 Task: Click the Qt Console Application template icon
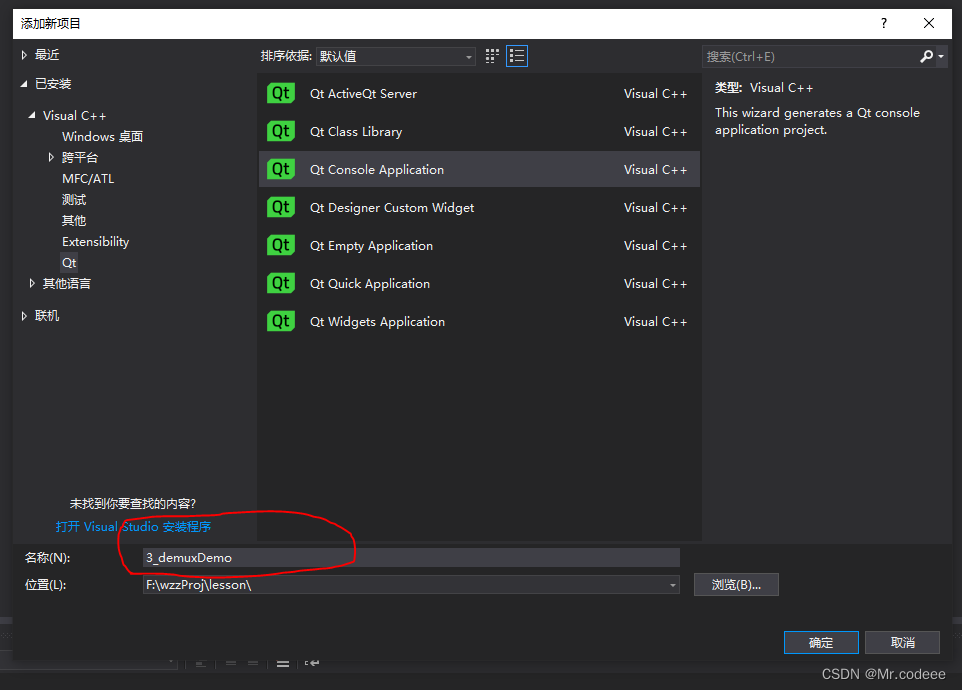(x=281, y=169)
